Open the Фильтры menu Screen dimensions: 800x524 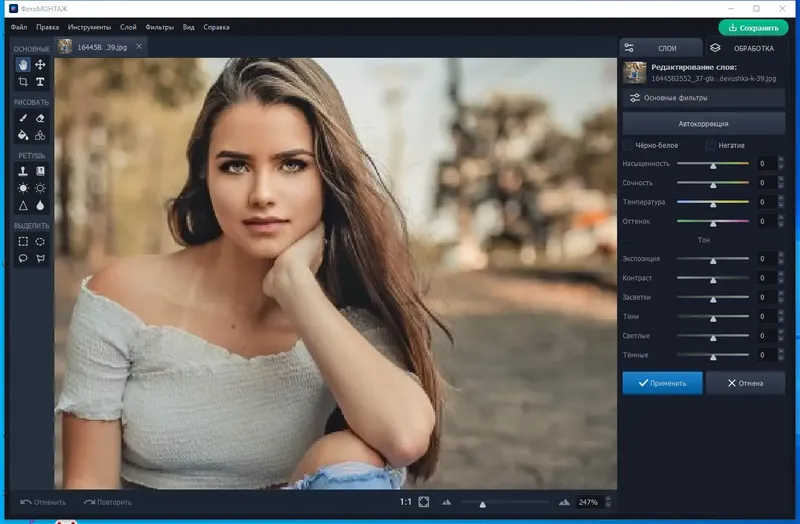point(160,27)
